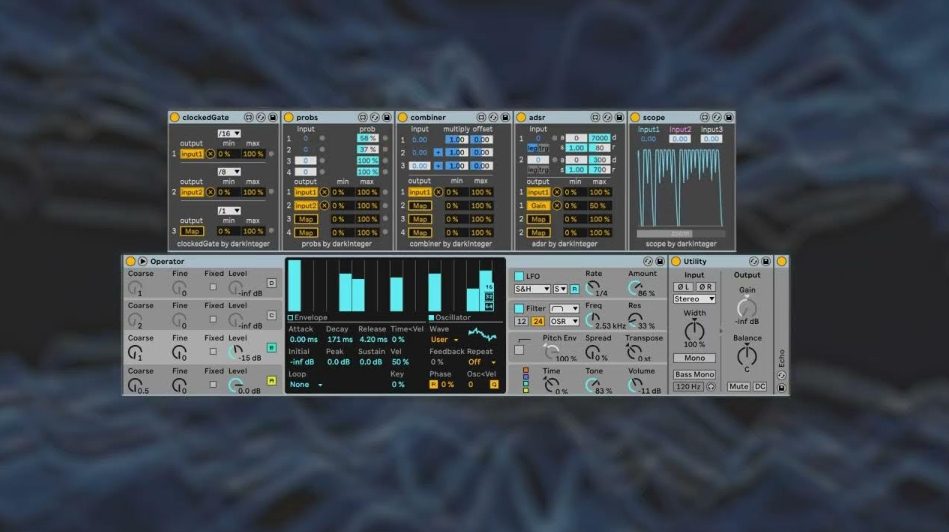Switch to the Oscillator tab

[x=452, y=317]
